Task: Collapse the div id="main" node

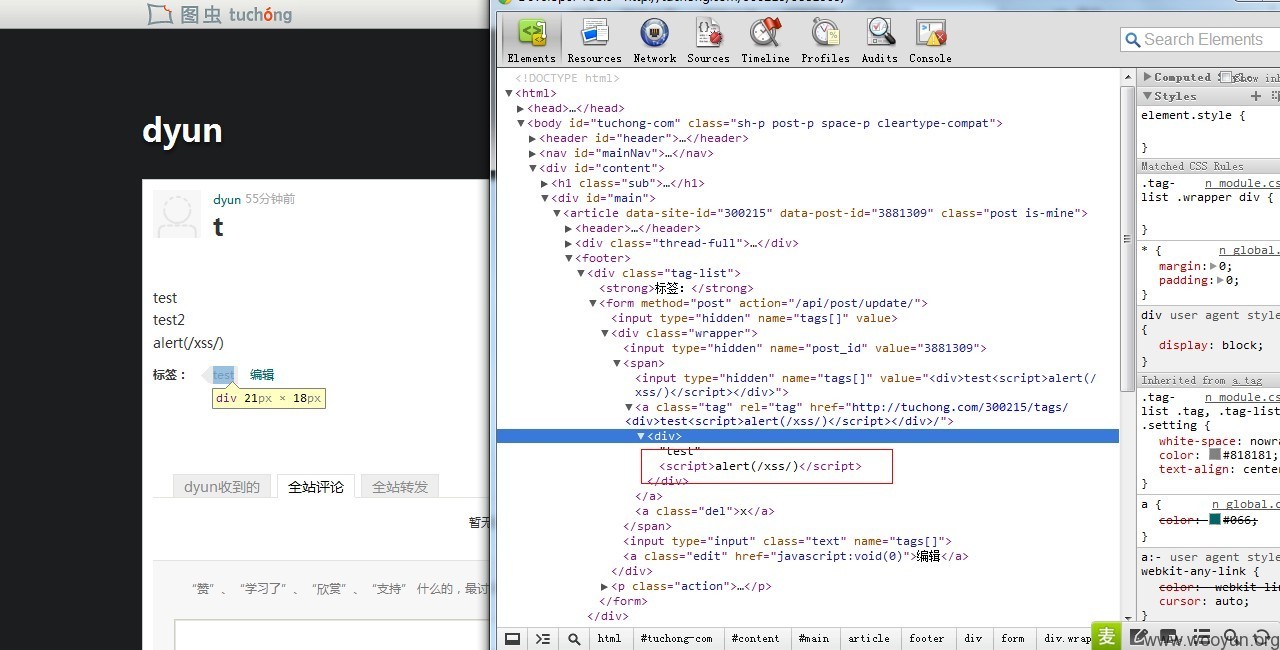Action: [x=545, y=198]
